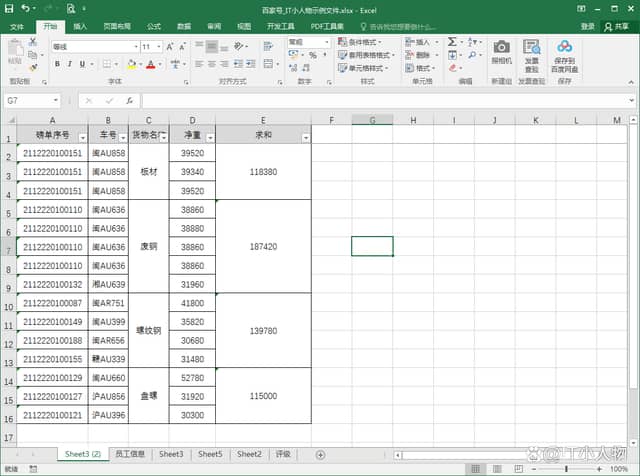Click the AutoSum sigma icon
This screenshot has height=476, width=640.
453,42
